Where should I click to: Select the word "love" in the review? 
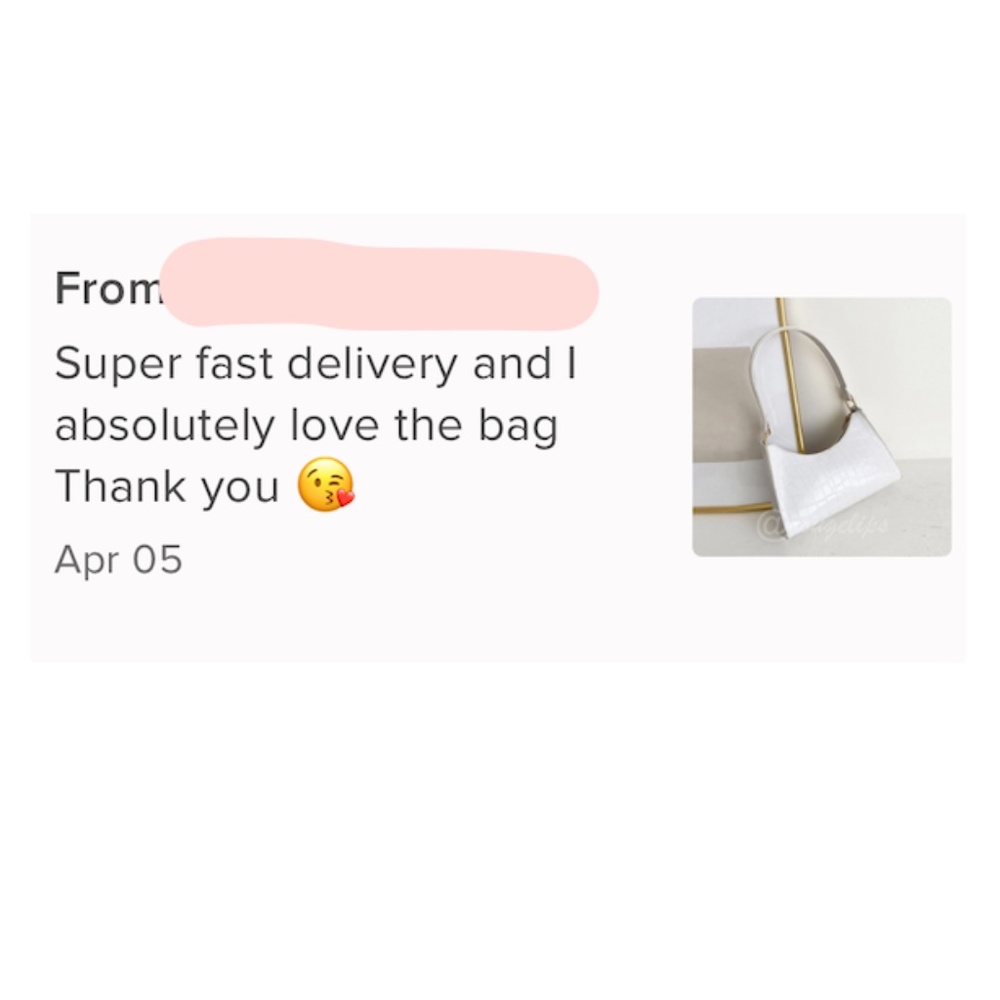coord(335,425)
